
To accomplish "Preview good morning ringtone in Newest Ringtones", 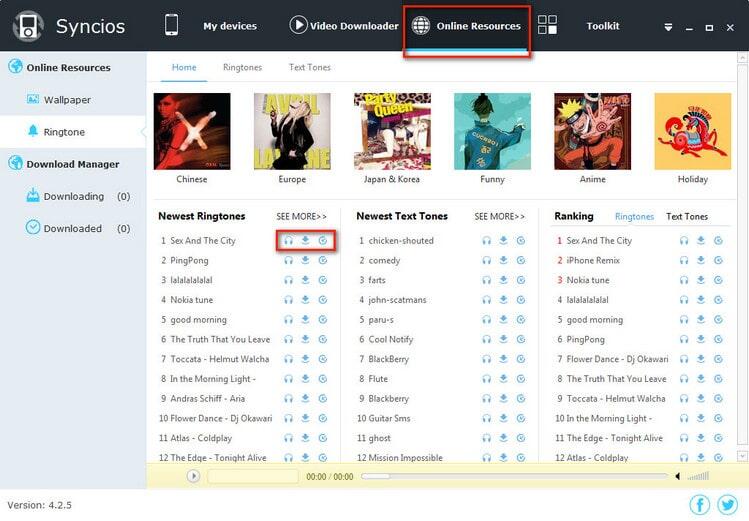I will click(288, 319).
